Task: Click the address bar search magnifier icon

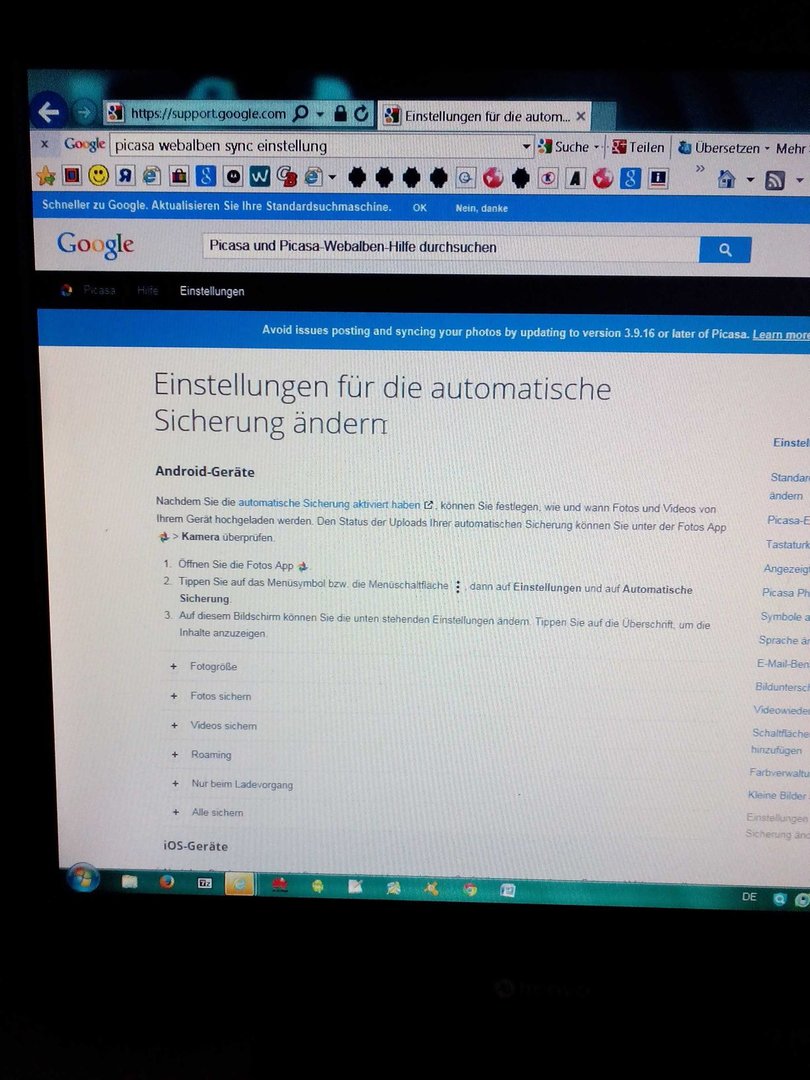Action: 300,113
